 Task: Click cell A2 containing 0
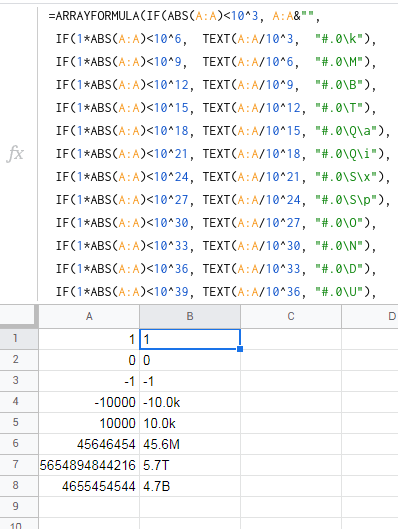(x=89, y=360)
